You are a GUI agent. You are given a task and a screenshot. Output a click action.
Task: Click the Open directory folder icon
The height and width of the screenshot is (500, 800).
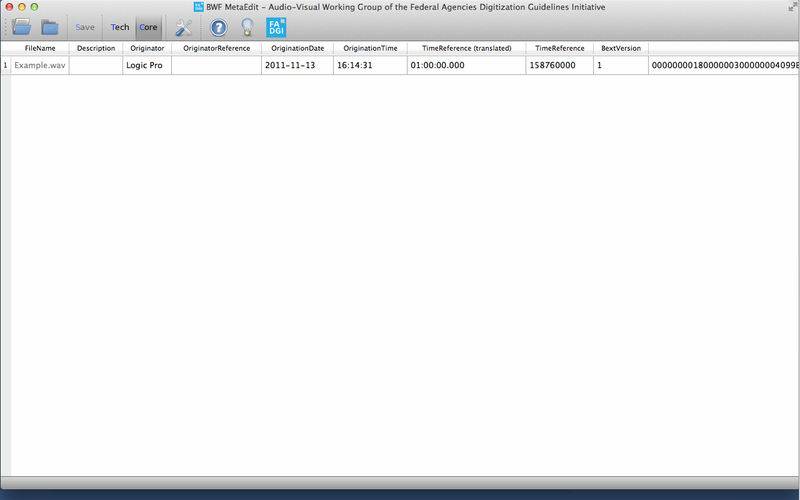50,27
